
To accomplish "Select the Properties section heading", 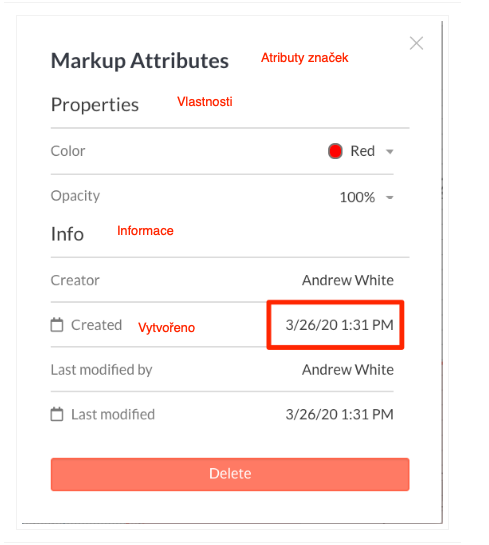I will [x=95, y=105].
